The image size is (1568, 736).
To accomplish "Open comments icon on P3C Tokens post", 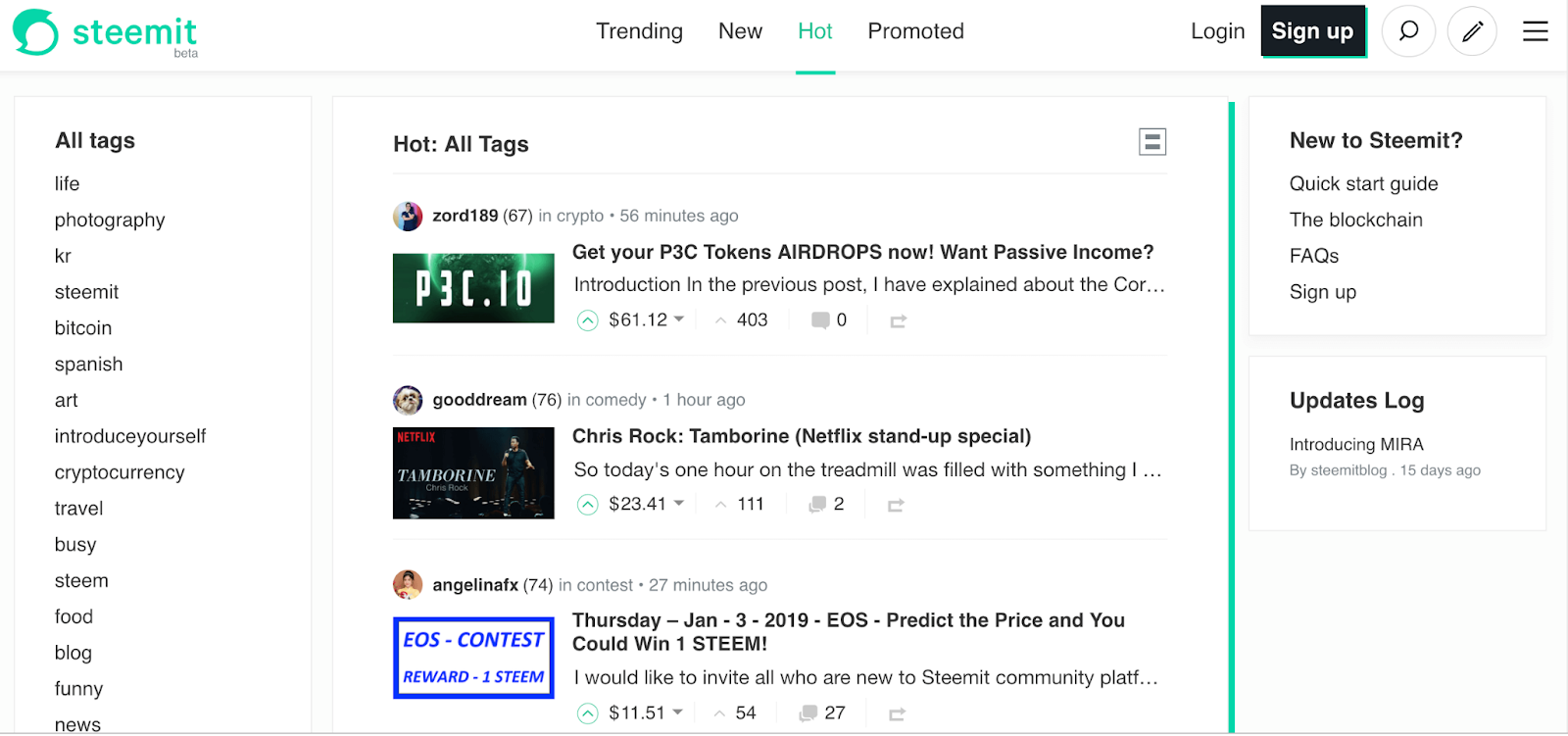I will pyautogui.click(x=820, y=320).
